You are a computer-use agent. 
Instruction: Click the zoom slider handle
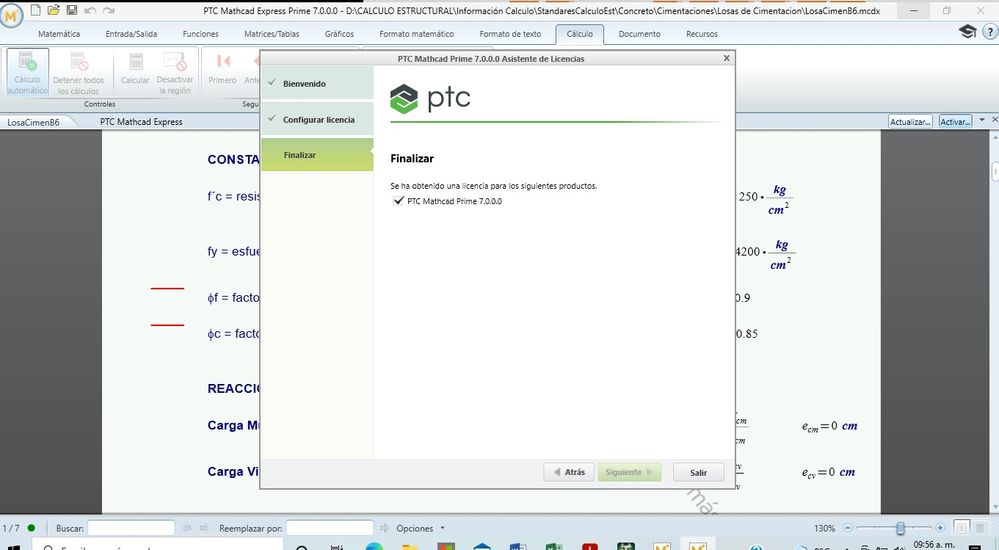900,528
